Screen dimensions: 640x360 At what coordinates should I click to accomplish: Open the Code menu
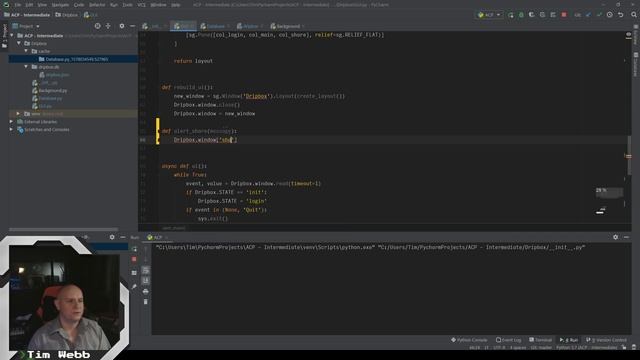[79, 5]
